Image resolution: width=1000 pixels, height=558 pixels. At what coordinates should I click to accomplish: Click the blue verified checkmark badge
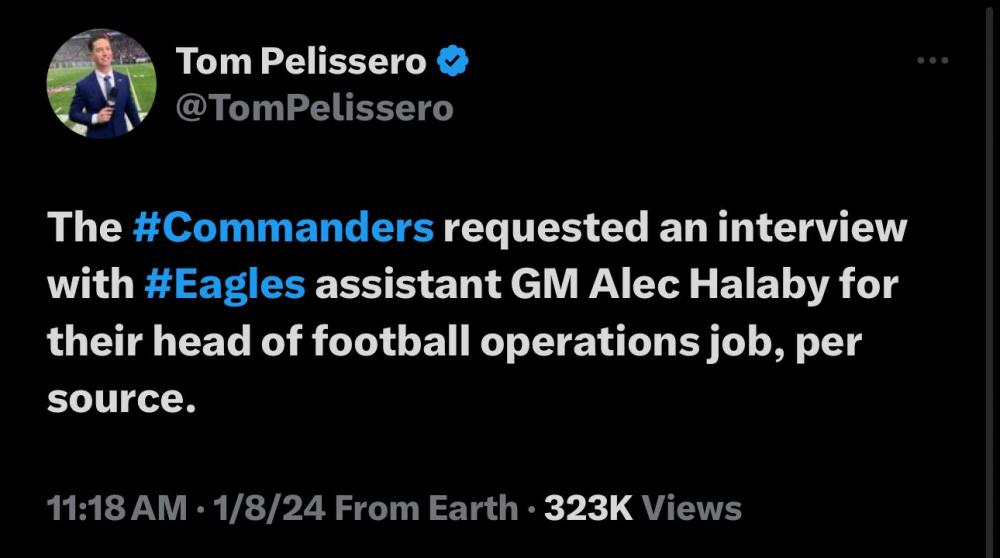pos(452,63)
